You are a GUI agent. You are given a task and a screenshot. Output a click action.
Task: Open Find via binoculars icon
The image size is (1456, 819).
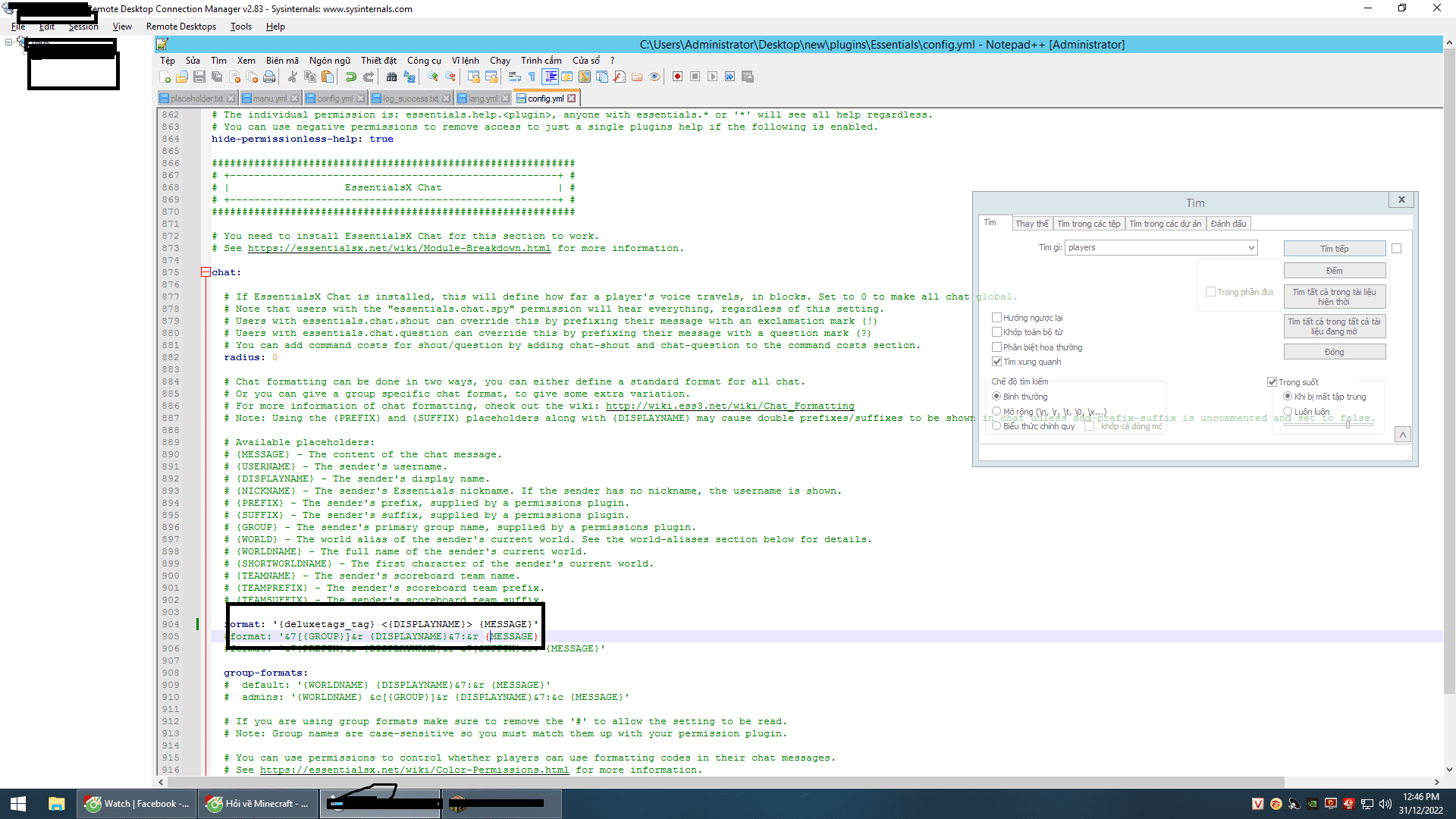tap(391, 77)
